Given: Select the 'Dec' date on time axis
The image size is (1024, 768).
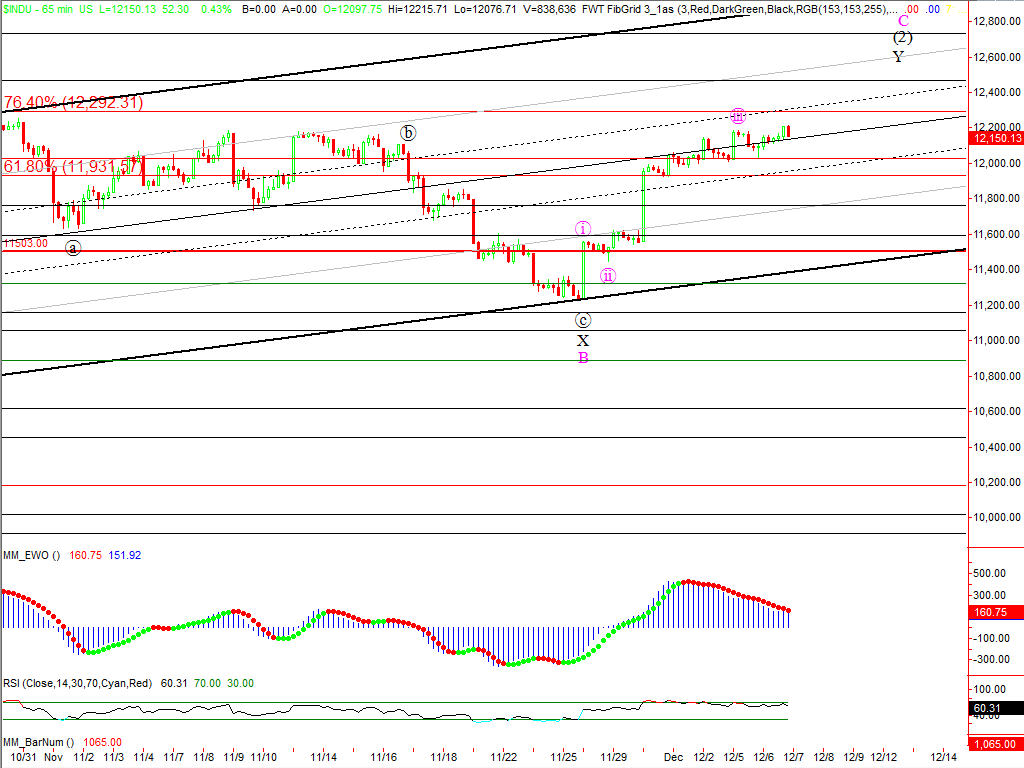Looking at the screenshot, I should [673, 757].
